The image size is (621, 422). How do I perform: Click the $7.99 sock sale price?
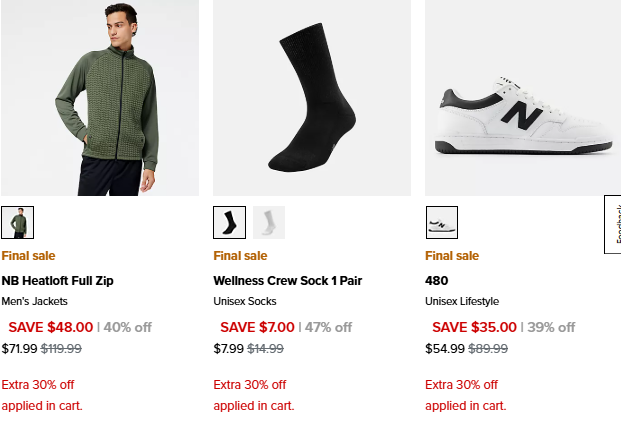point(228,349)
